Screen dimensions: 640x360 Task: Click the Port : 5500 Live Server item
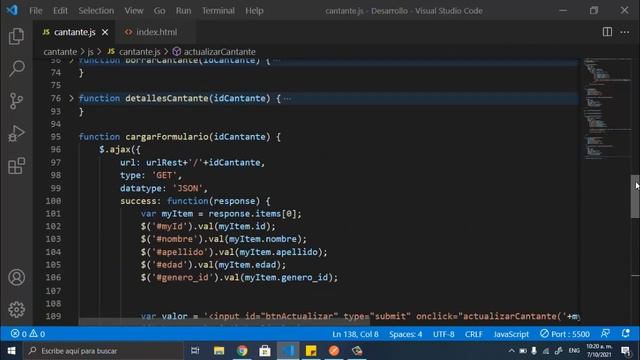pos(565,334)
